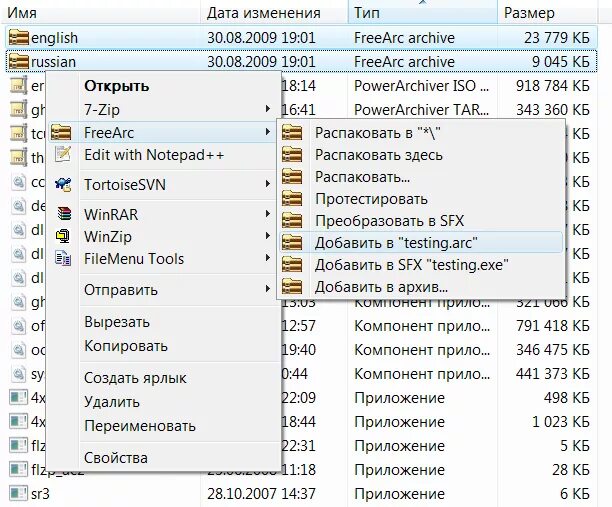Click the icon beside Добавить в архив...
The width and height of the screenshot is (612, 507).
[x=292, y=287]
